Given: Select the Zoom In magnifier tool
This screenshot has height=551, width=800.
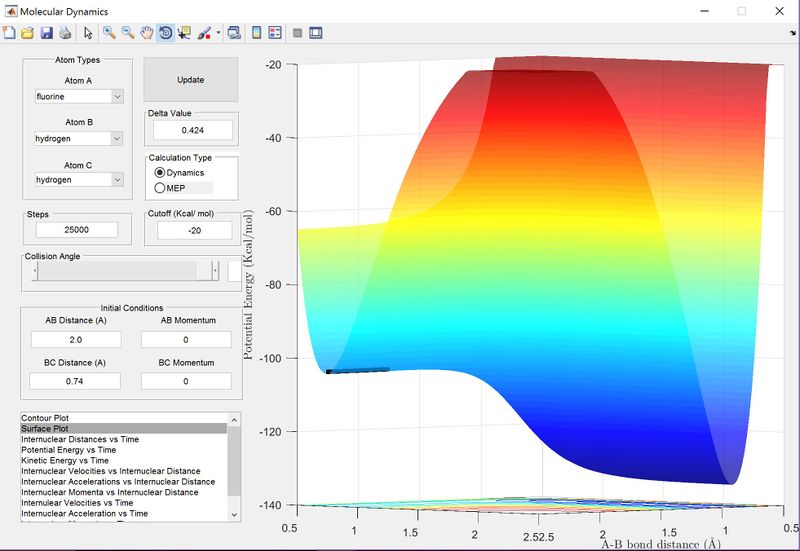Looking at the screenshot, I should click(x=109, y=33).
